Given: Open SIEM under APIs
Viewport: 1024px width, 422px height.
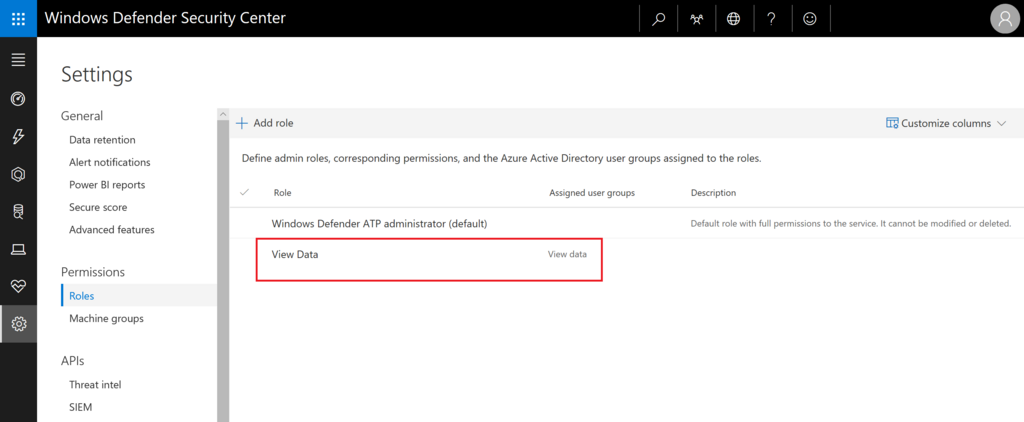Looking at the screenshot, I should (80, 407).
